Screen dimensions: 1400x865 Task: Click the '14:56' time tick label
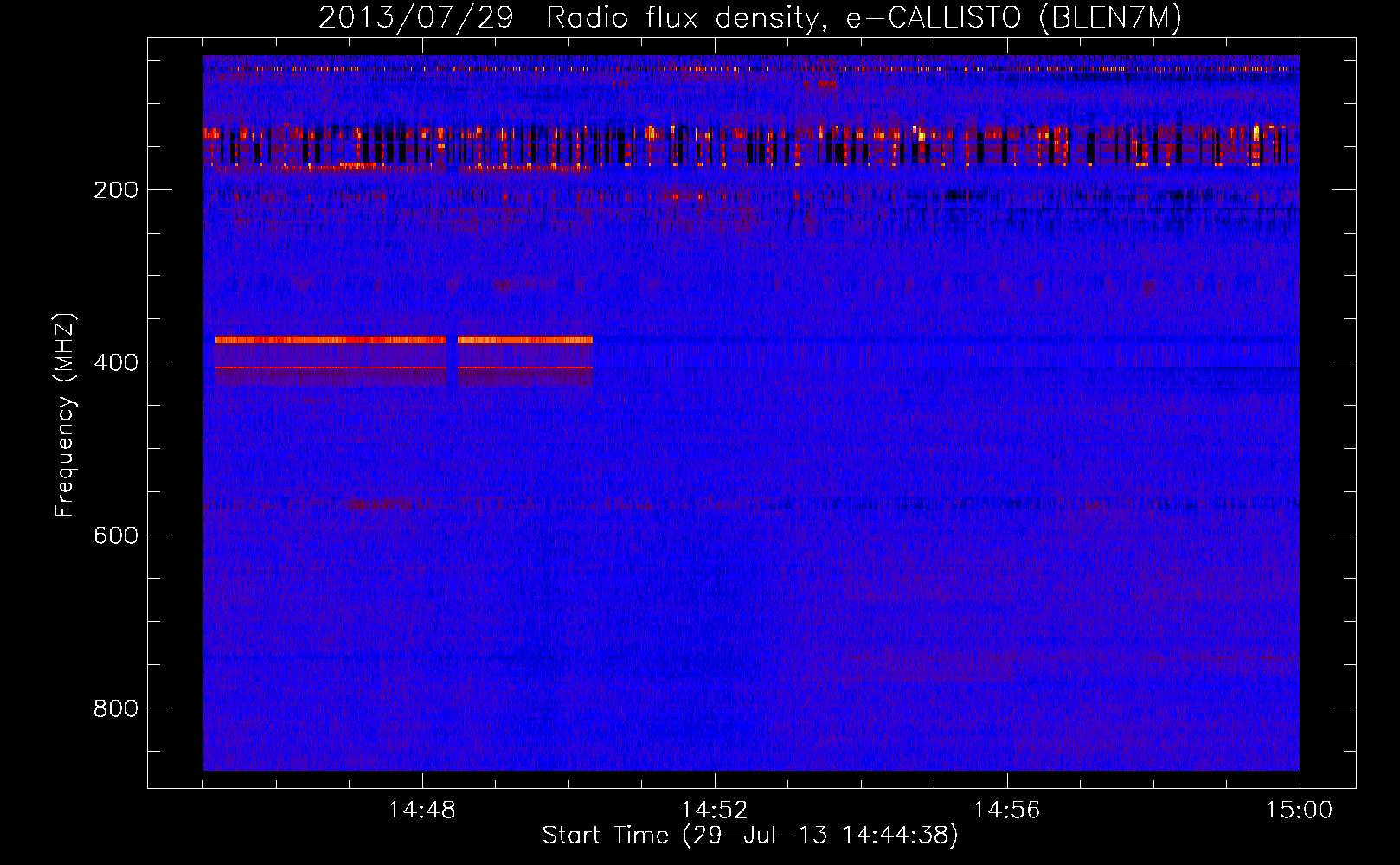1007,811
